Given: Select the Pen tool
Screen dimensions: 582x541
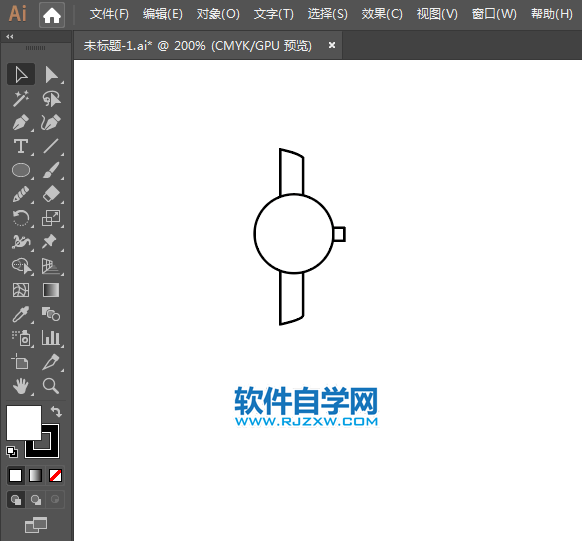Looking at the screenshot, I should [x=21, y=122].
